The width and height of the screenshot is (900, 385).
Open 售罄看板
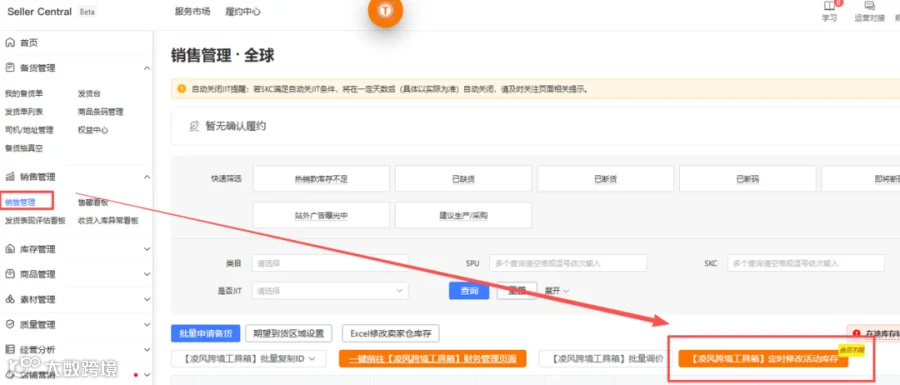click(x=93, y=202)
